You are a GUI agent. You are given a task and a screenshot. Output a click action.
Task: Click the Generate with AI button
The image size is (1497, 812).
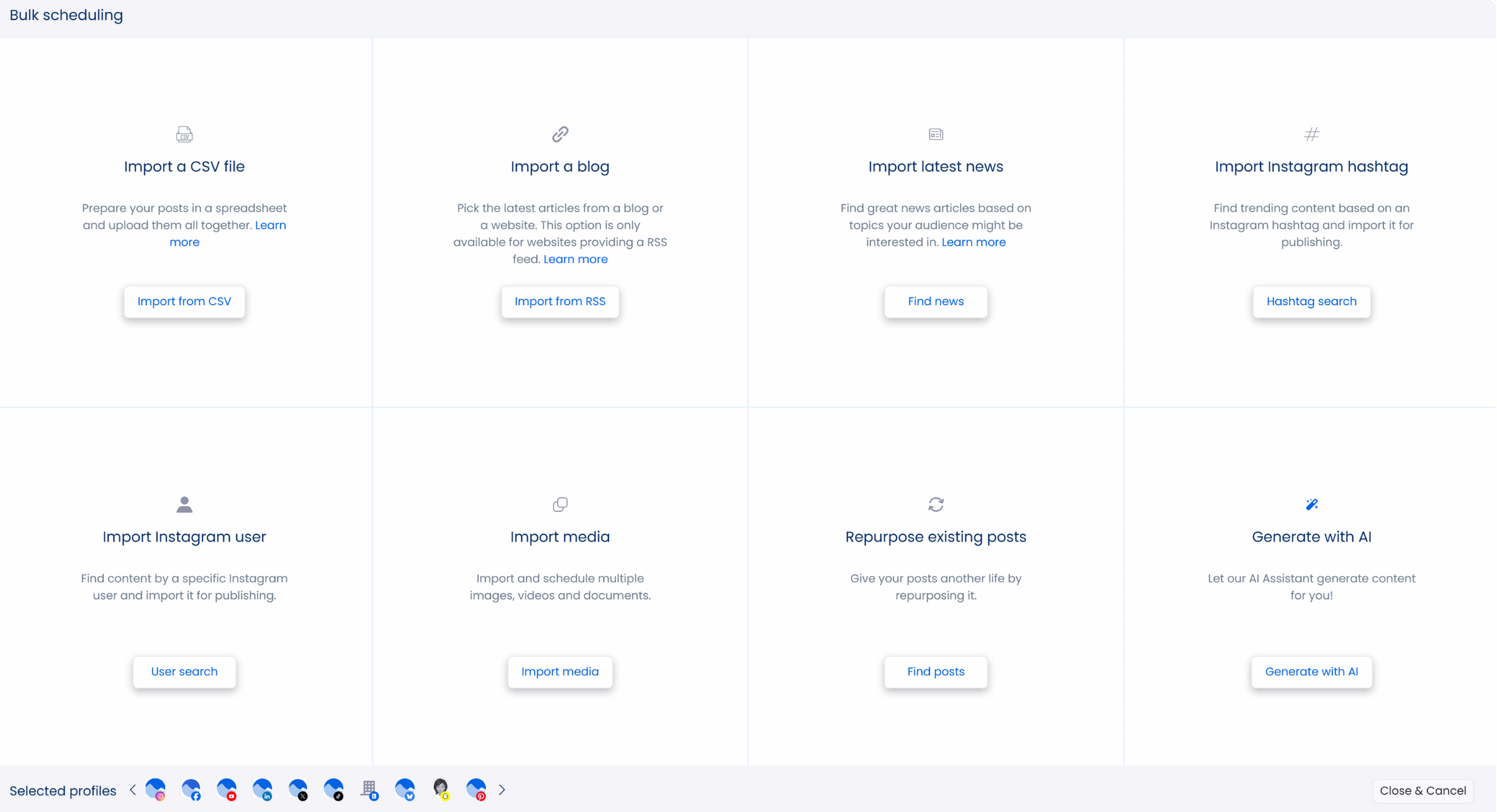(1311, 671)
